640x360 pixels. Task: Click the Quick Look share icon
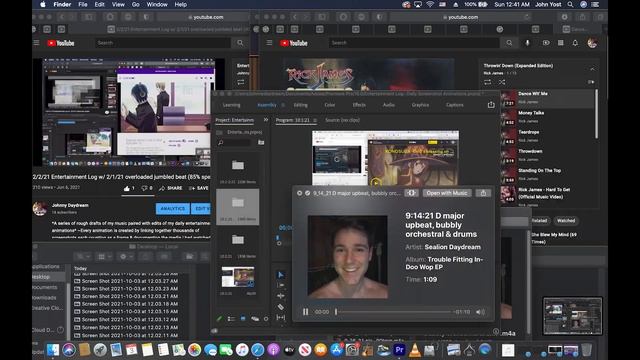(483, 193)
